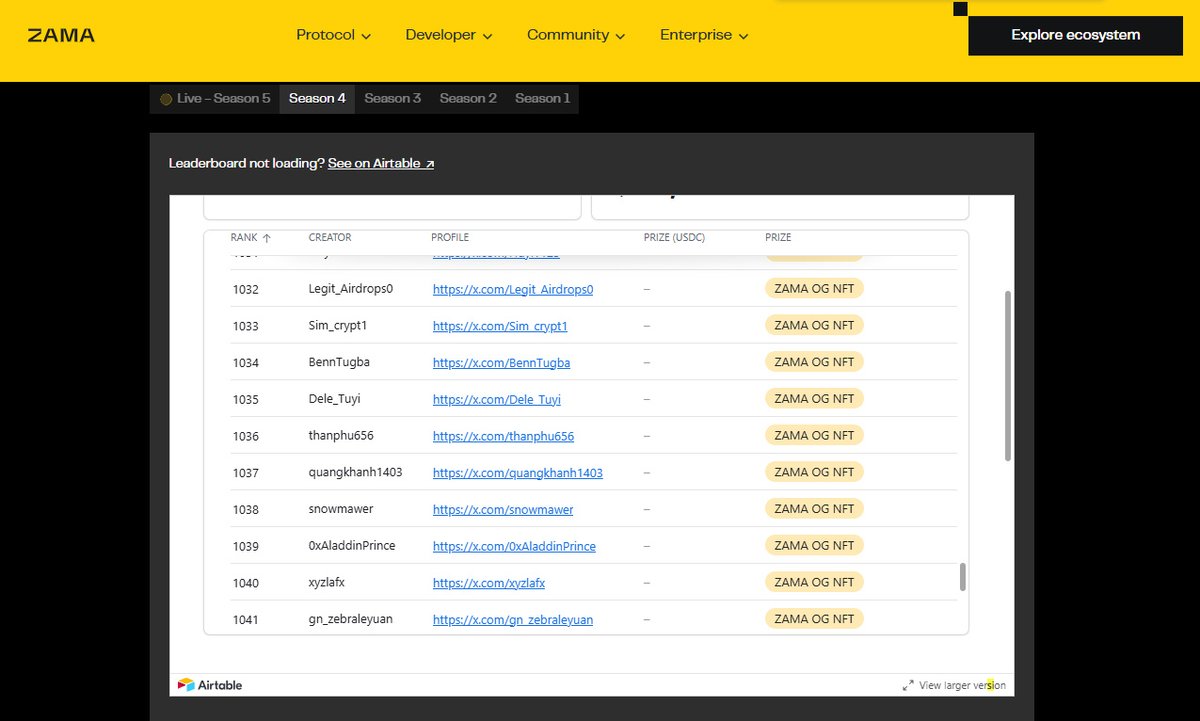Open the x.com/0xAladdinPrince profile link
1200x721 pixels.
514,546
